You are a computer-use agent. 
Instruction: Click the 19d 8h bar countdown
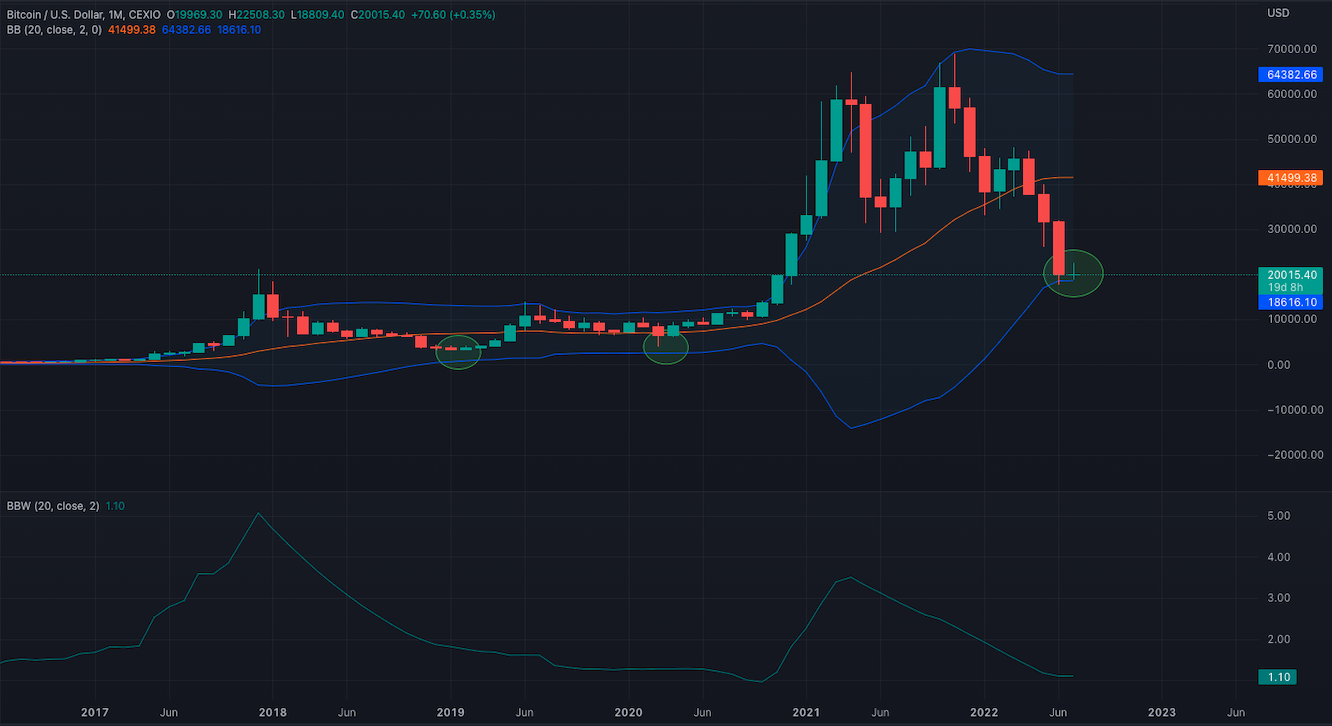point(1284,287)
